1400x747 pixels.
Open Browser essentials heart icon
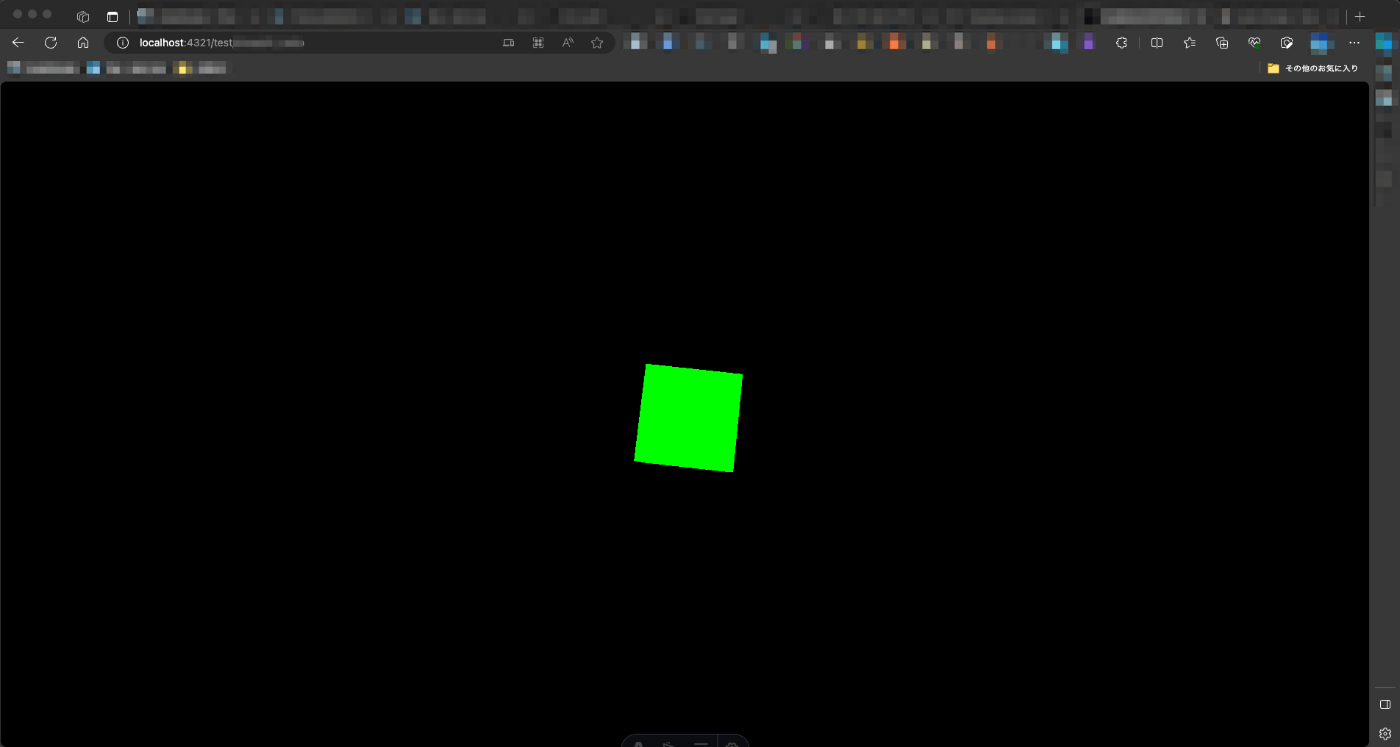coord(1254,43)
